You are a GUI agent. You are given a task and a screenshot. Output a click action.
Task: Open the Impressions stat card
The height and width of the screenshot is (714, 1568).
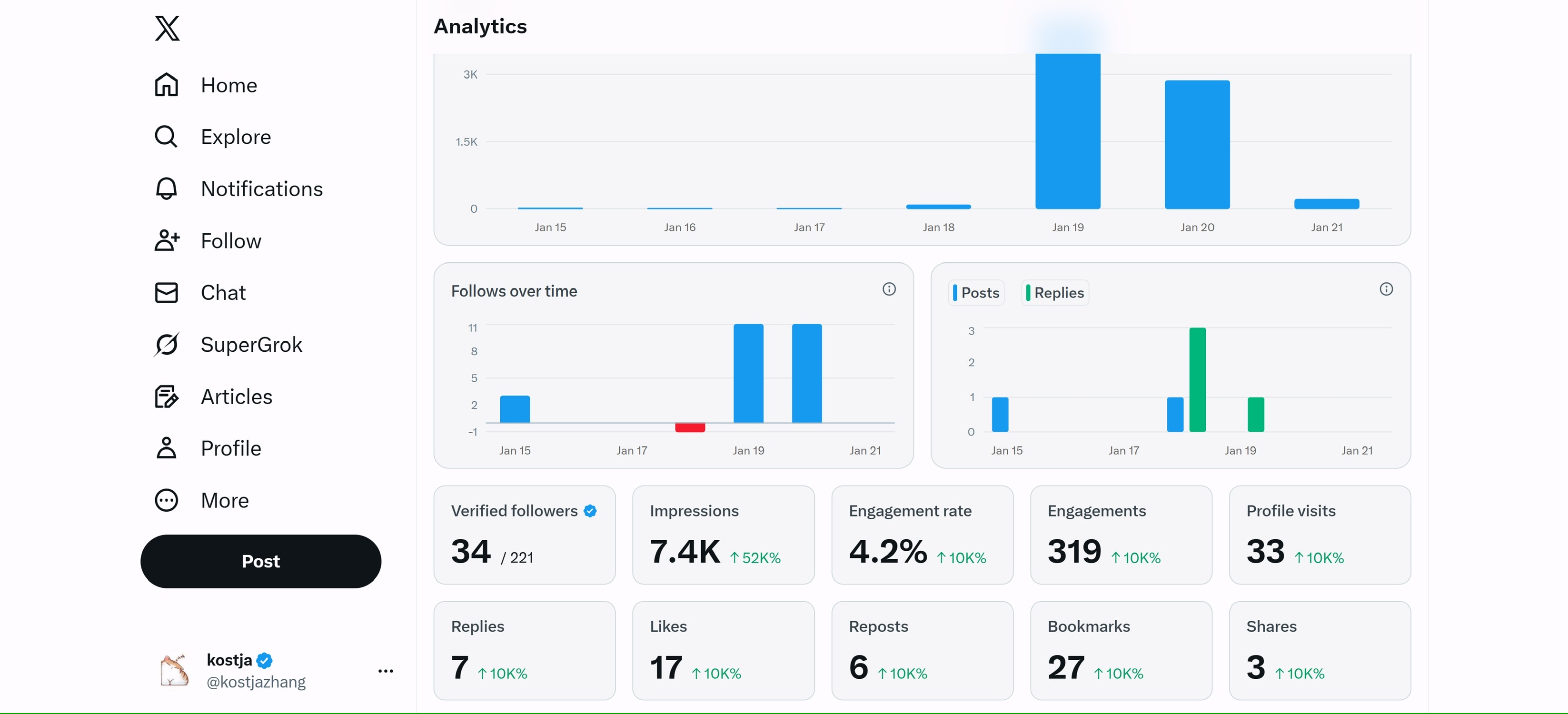[723, 535]
